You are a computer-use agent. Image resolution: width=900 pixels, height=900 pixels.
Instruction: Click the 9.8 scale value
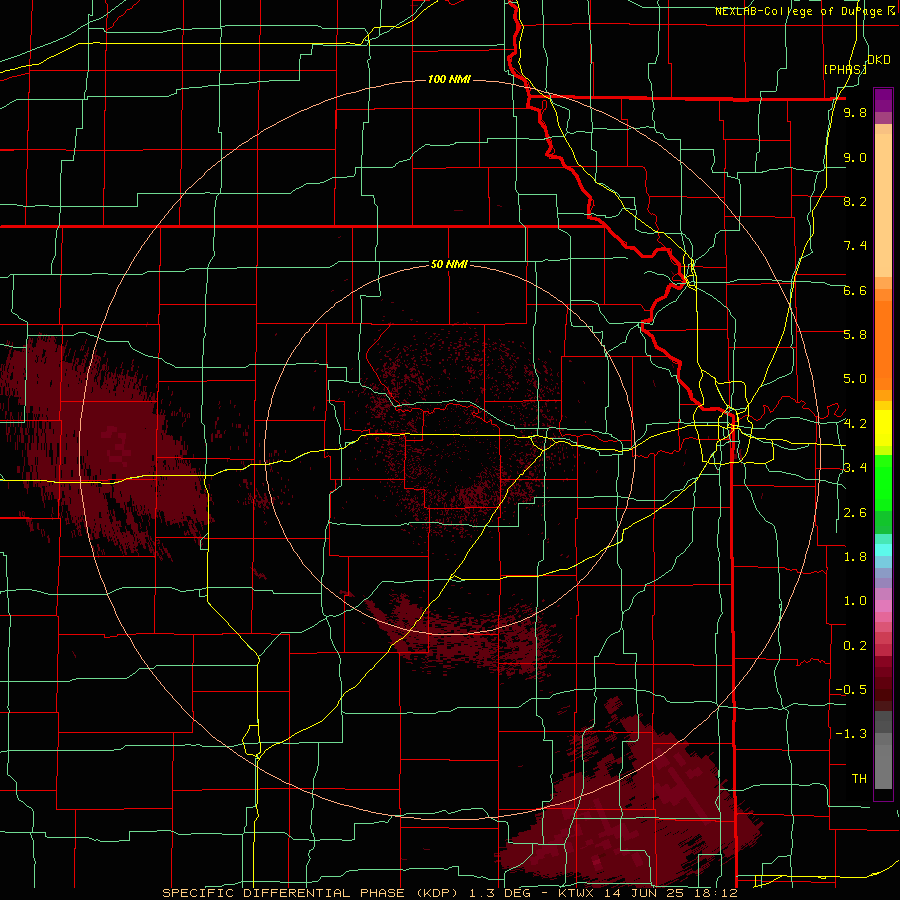tap(855, 113)
